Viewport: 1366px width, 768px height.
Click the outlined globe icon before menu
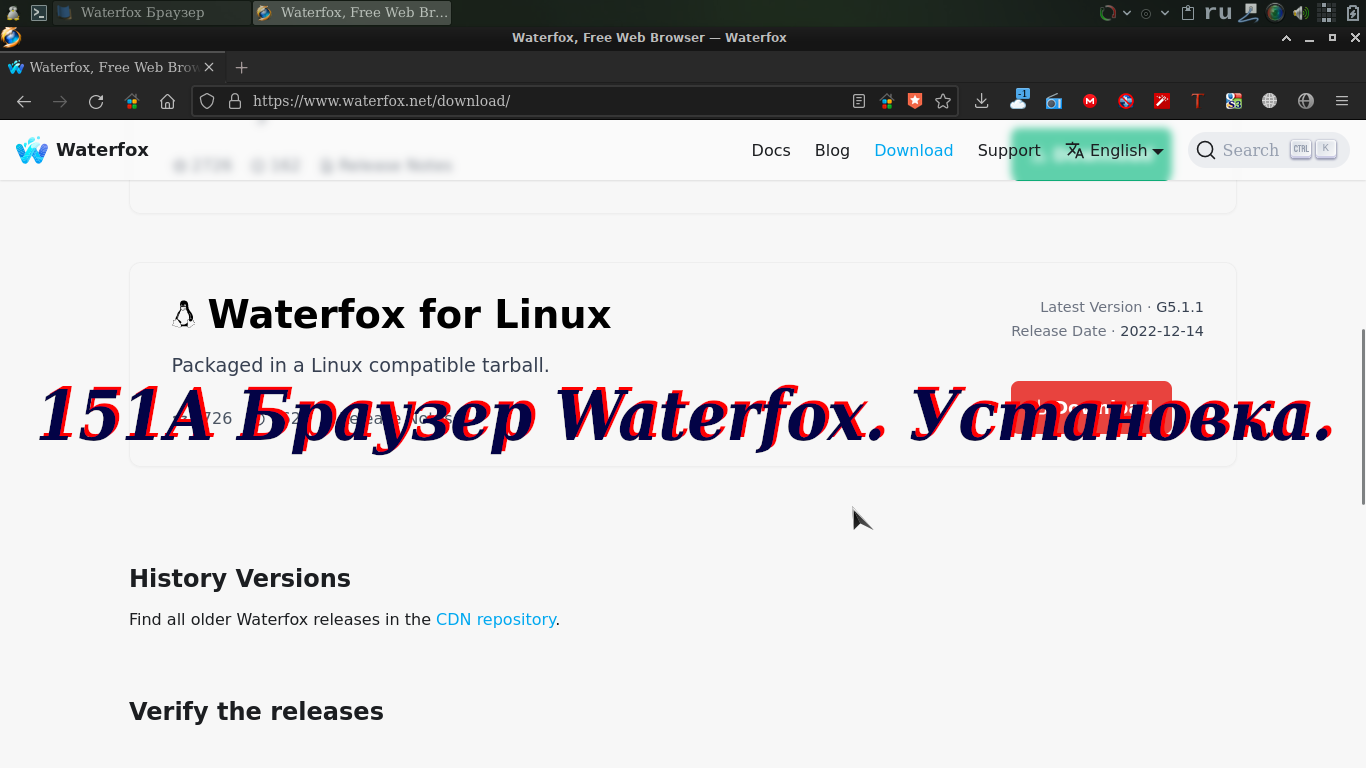[1306, 101]
